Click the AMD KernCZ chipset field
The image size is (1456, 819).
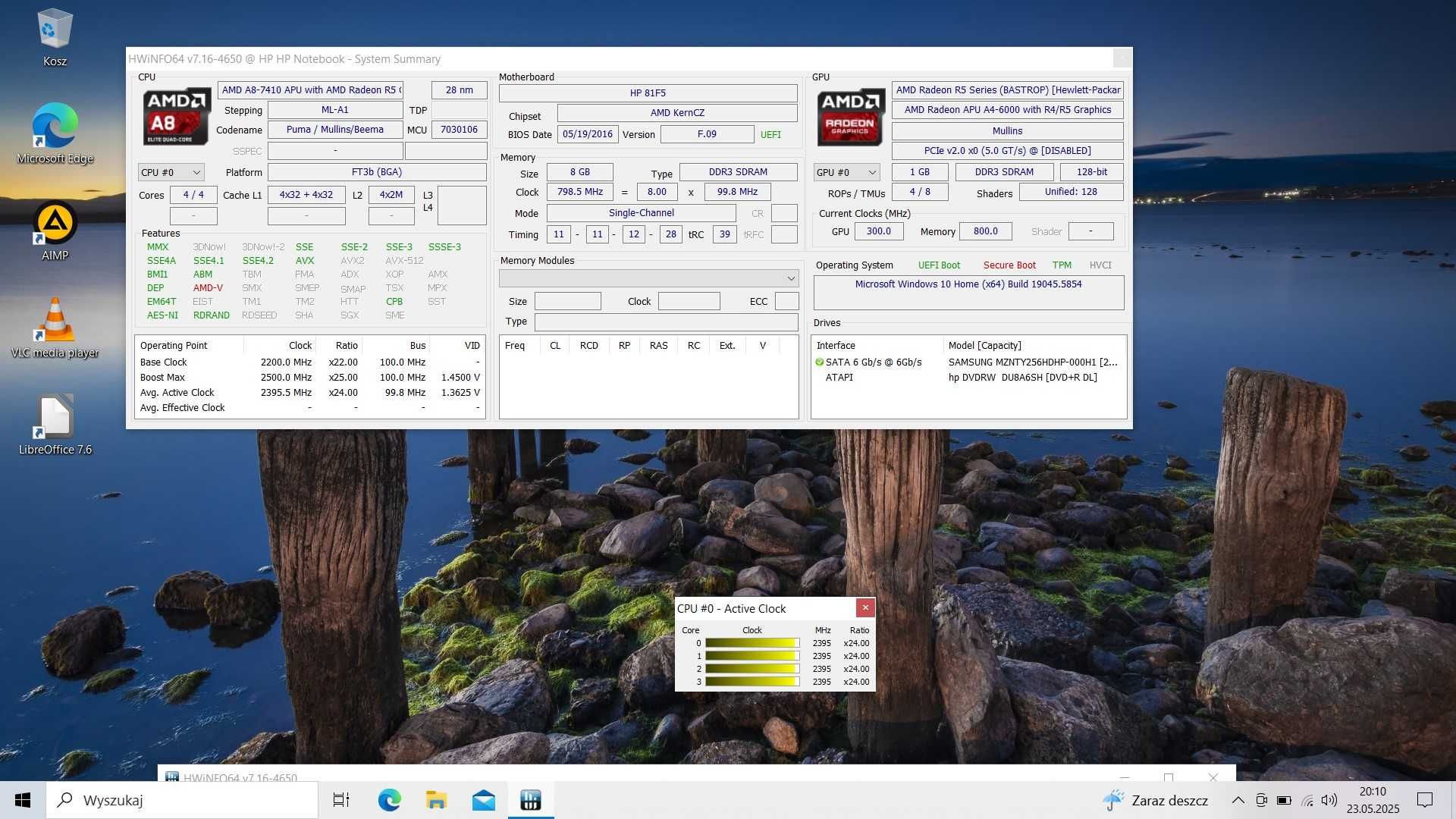point(678,113)
